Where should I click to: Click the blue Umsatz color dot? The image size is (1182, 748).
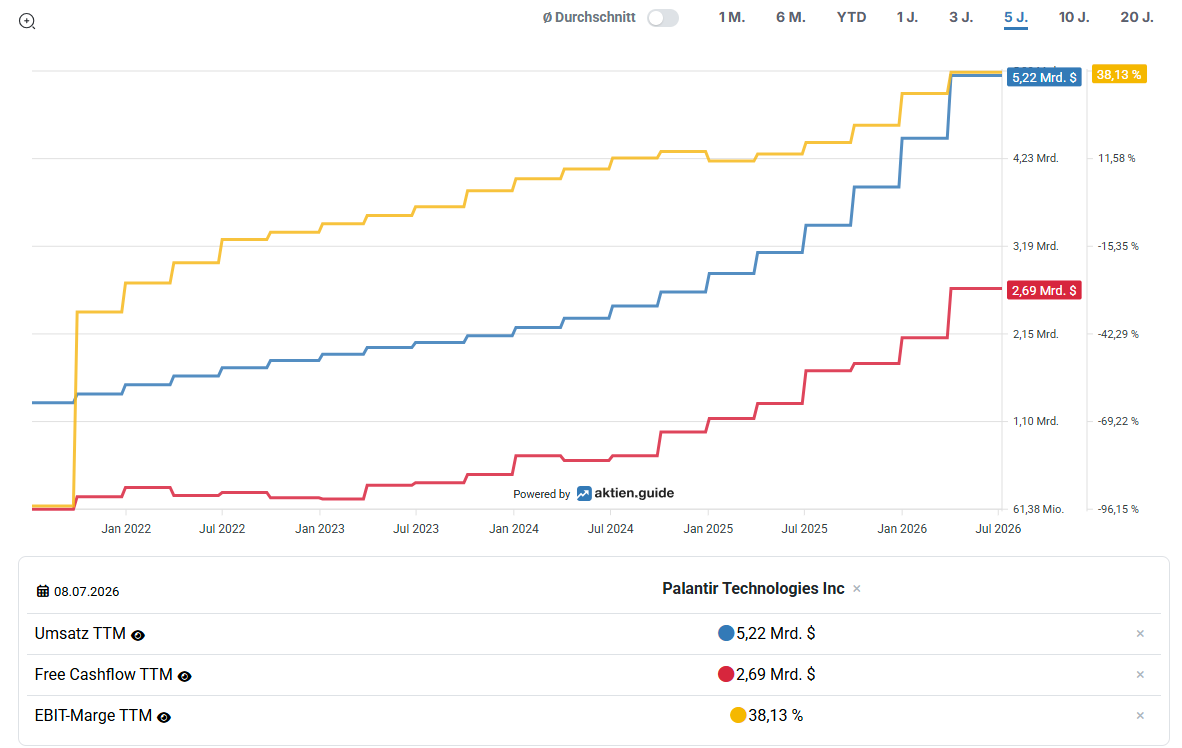coord(726,633)
